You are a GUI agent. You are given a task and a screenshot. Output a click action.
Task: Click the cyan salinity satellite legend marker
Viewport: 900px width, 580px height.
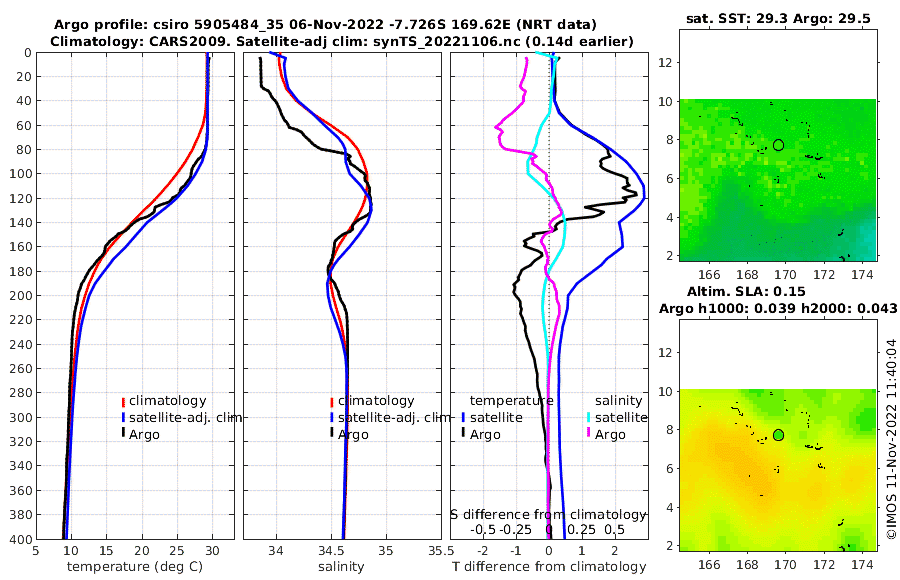pos(589,417)
